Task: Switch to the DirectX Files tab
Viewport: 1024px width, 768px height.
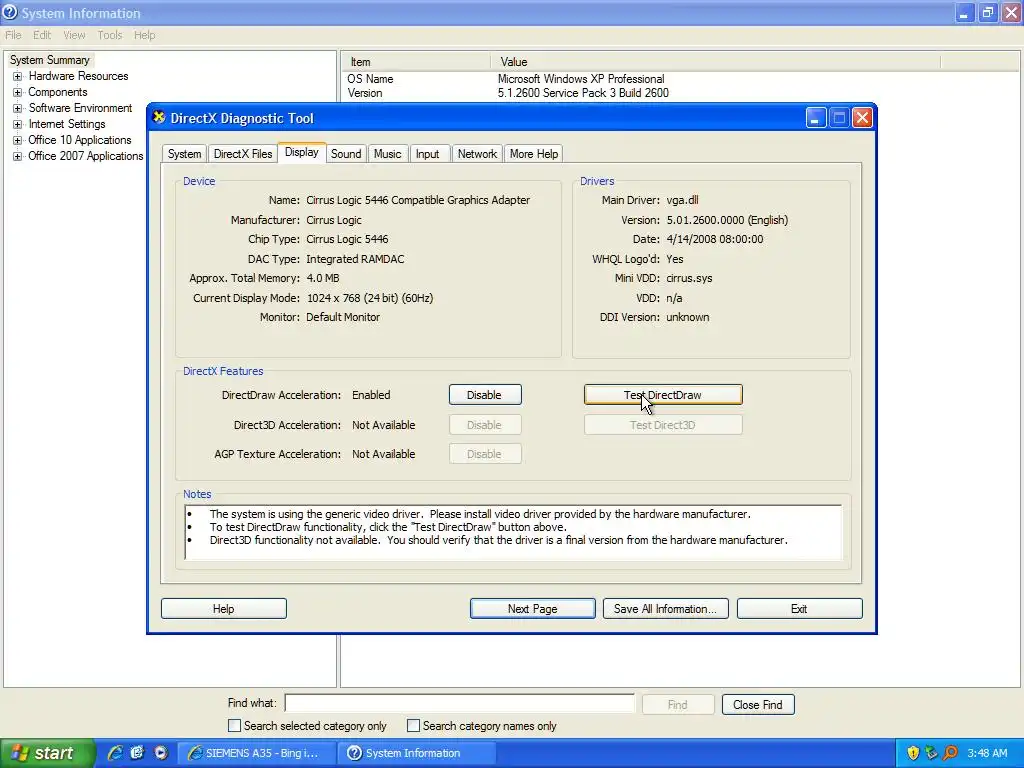Action: 243,154
